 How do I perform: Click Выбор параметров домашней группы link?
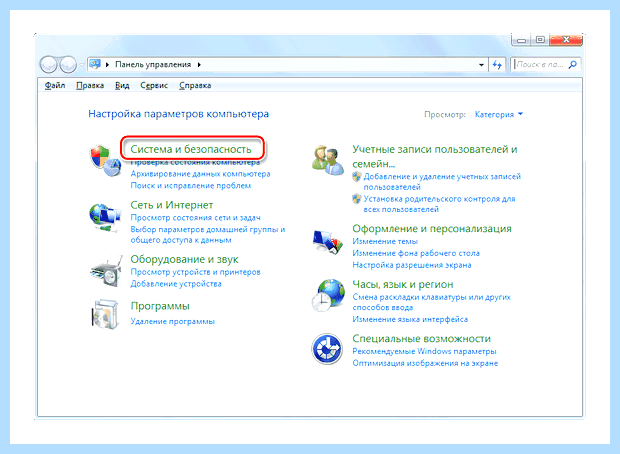(208, 235)
